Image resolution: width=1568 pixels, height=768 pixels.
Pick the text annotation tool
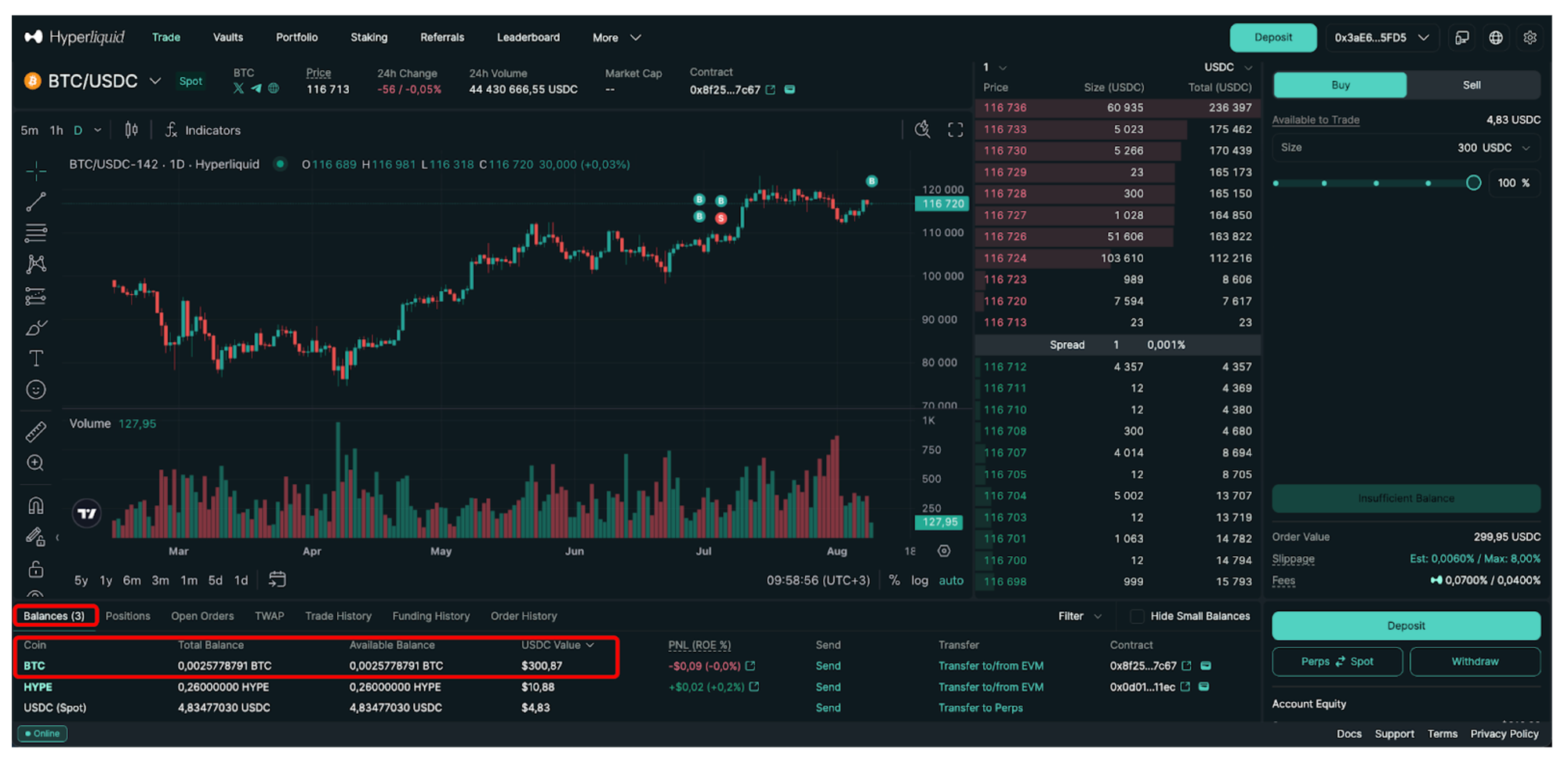pos(36,359)
